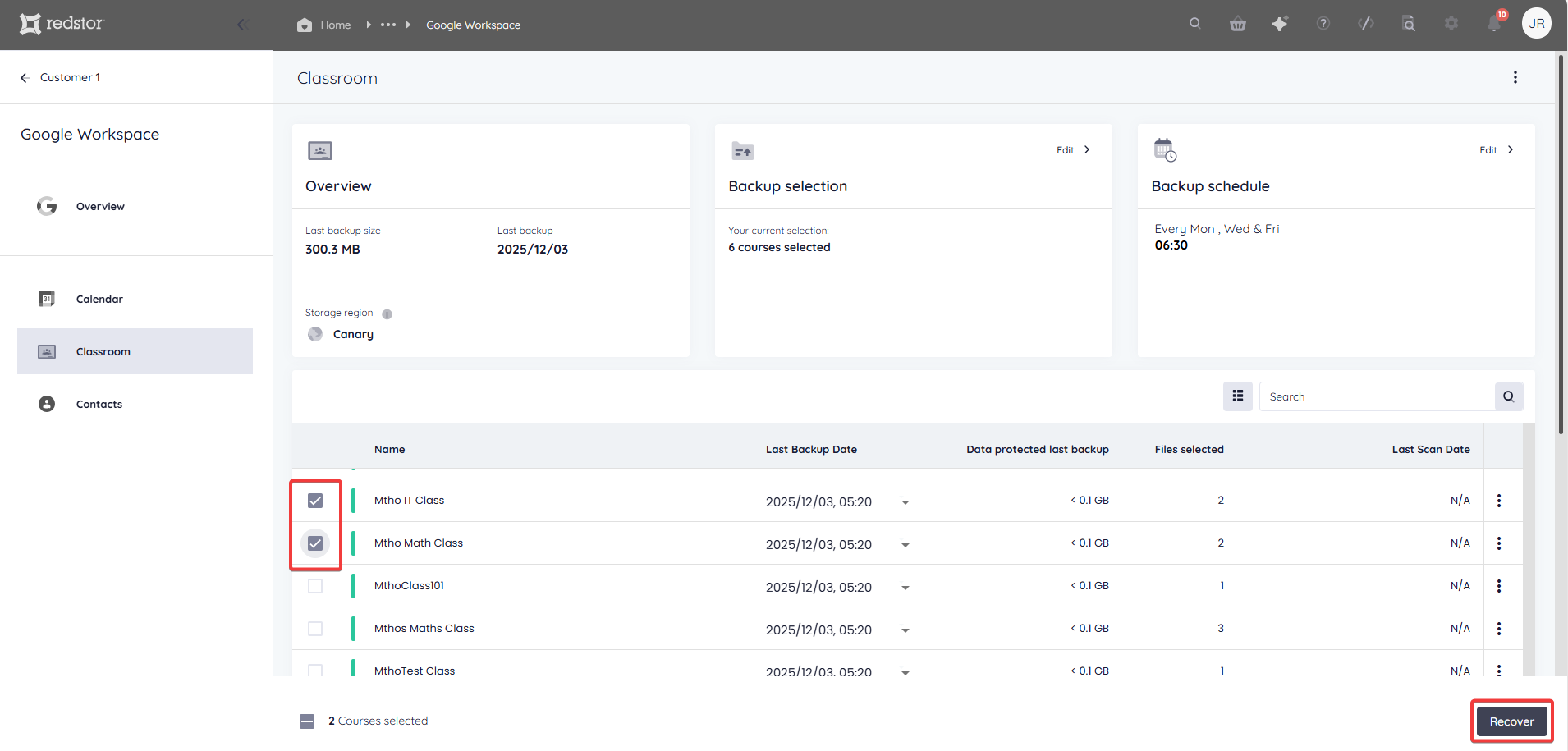Open Calendar in the sidebar
Screen dimensions: 1568x751
click(x=99, y=299)
